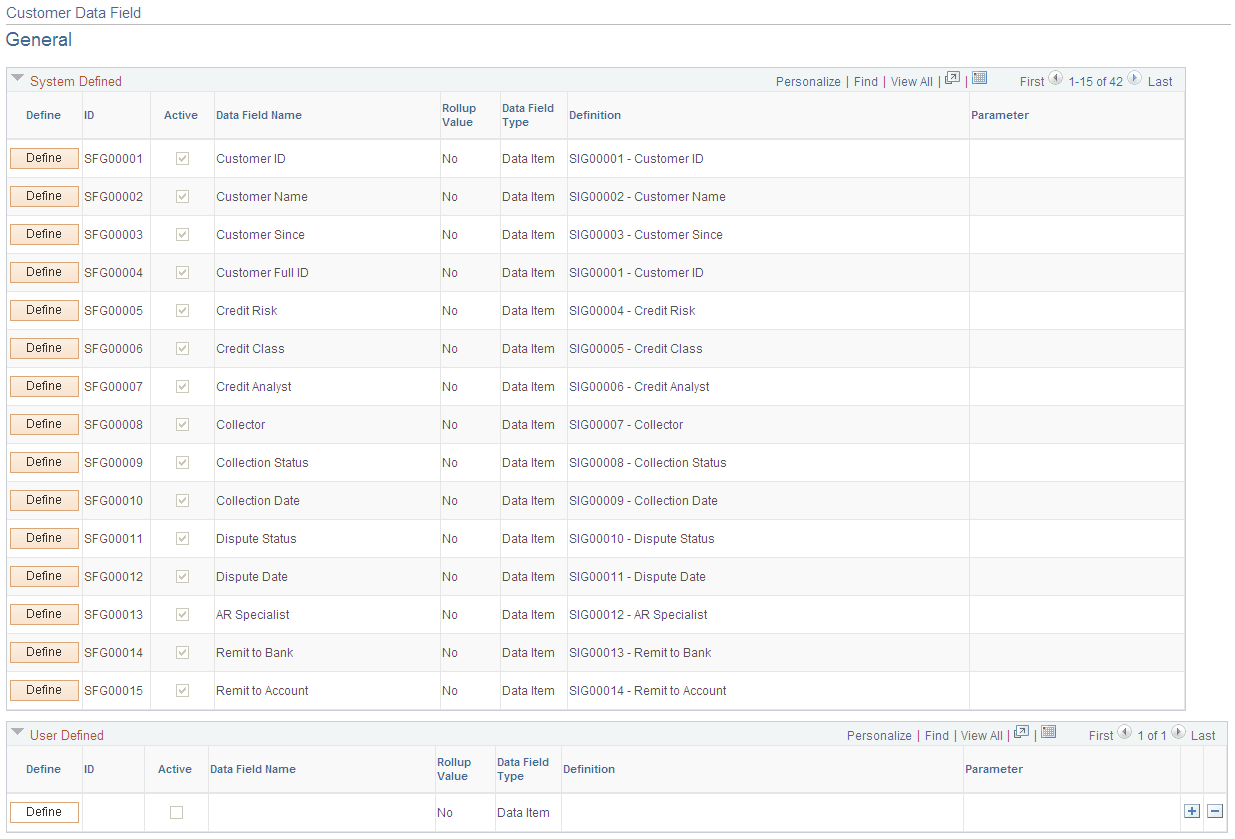
Task: Collapse the User Defined section
Action: tap(17, 731)
